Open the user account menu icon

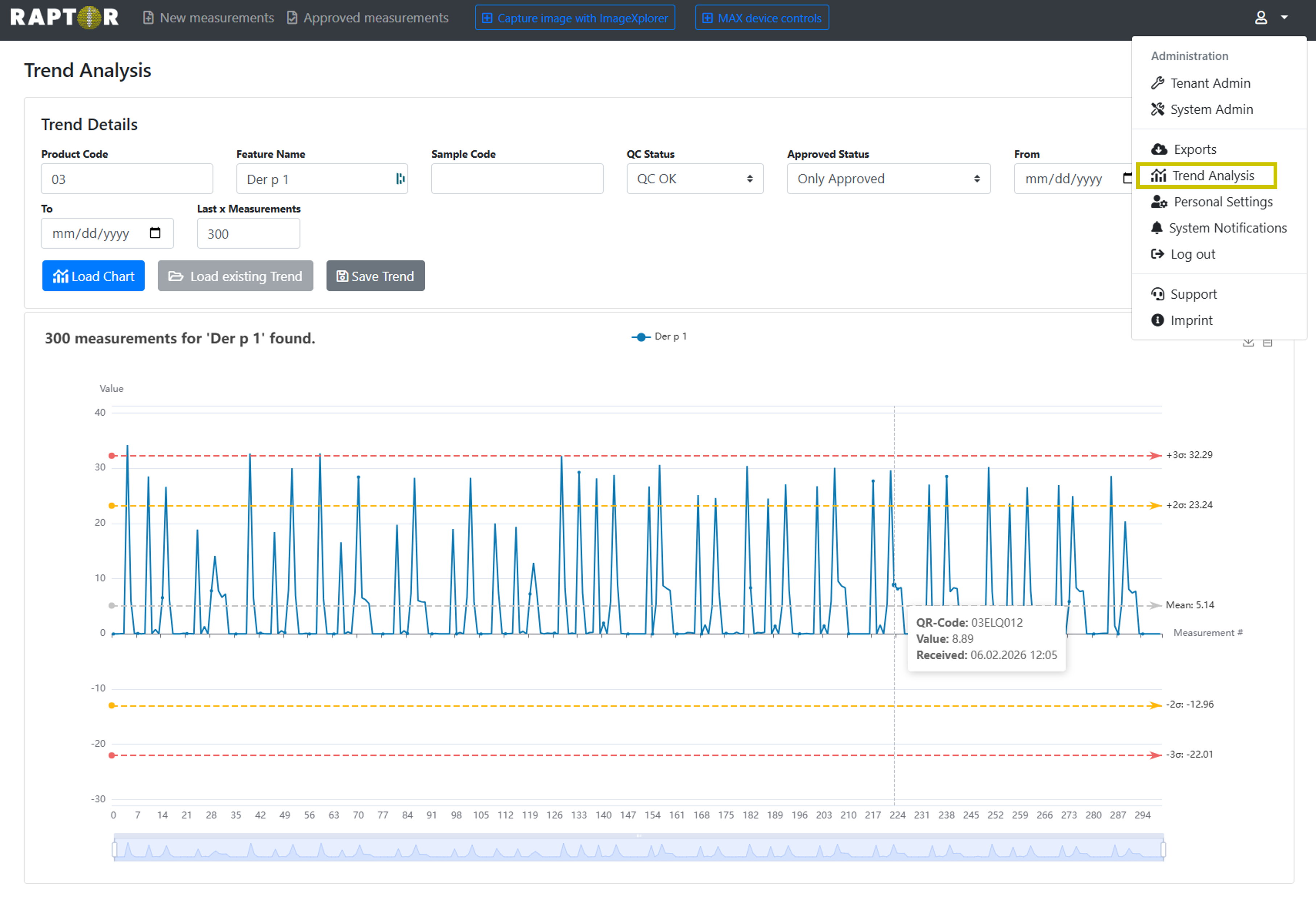(x=1261, y=17)
